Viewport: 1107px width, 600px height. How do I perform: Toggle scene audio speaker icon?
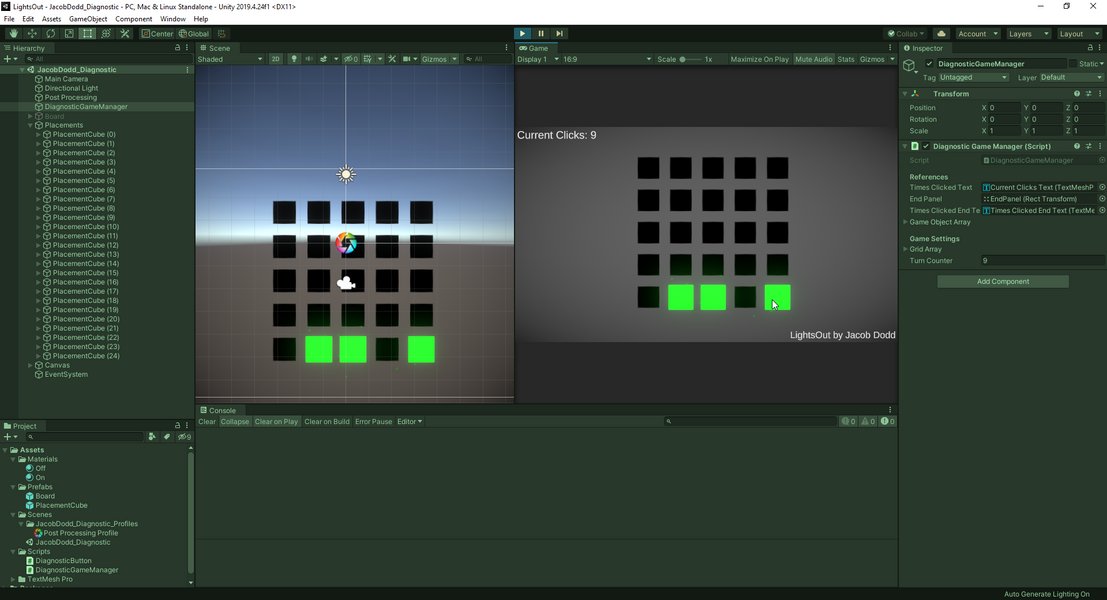pyautogui.click(x=309, y=59)
